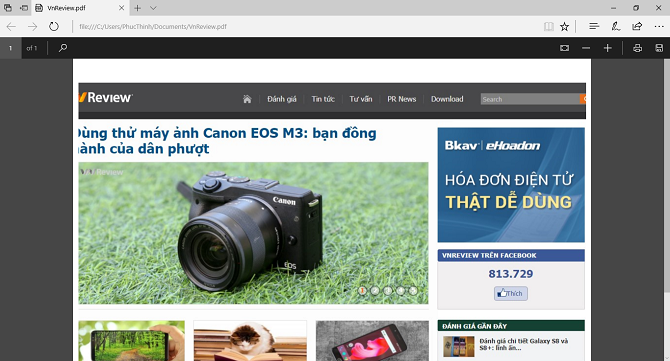The height and width of the screenshot is (361, 670).
Task: Open Download menu item
Action: (x=447, y=99)
